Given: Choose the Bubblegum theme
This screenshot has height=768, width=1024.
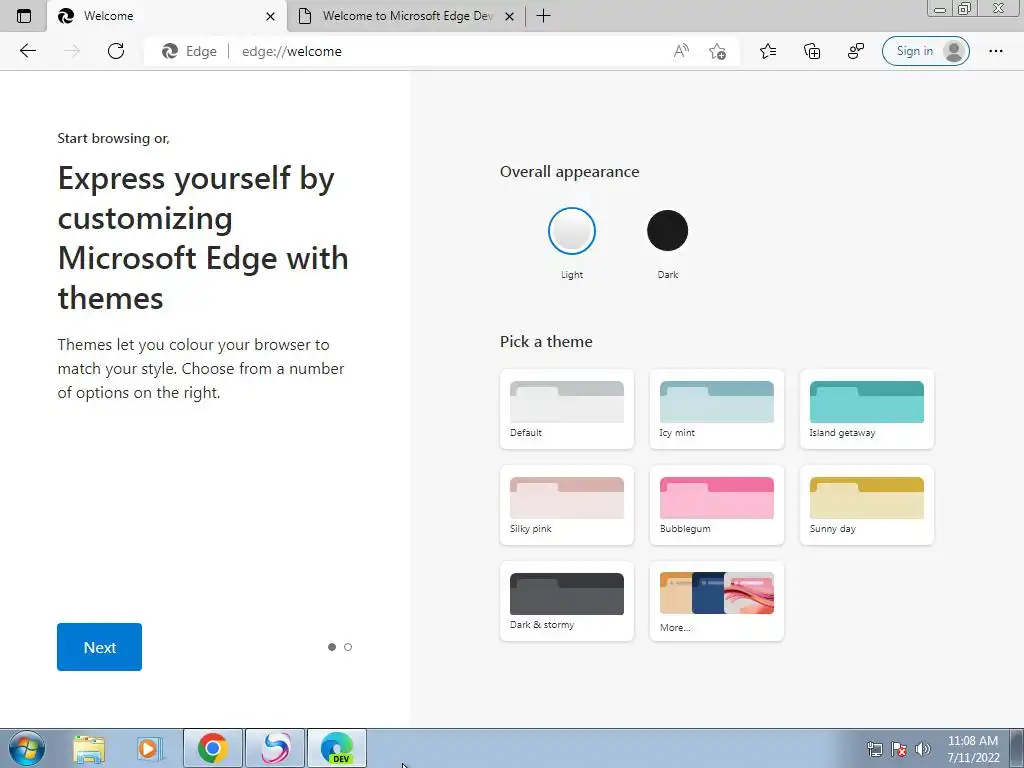Looking at the screenshot, I should (716, 505).
